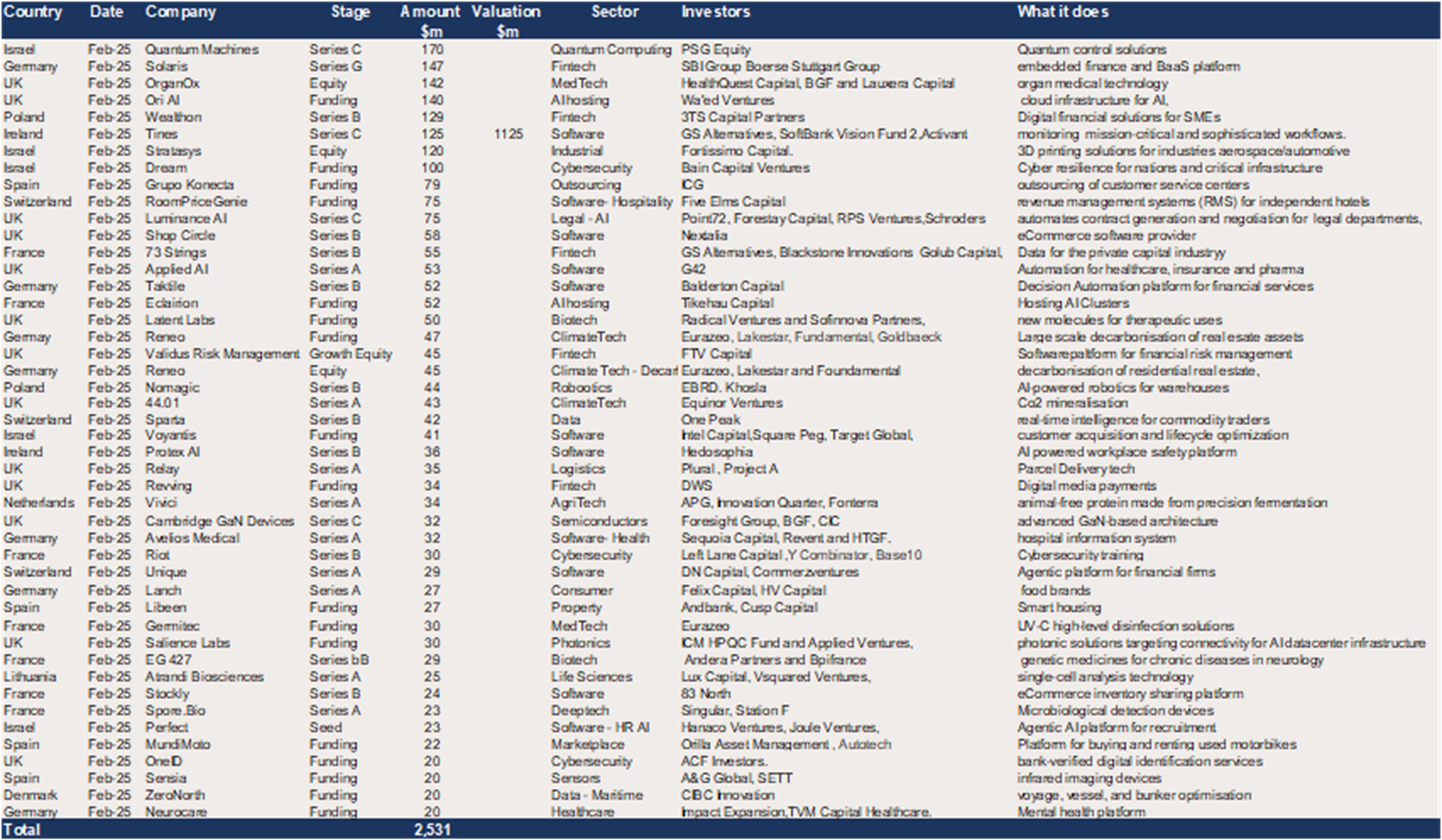Viewport: 1442px width, 840px height.
Task: Click the 'Stage' column header
Action: click(x=350, y=12)
